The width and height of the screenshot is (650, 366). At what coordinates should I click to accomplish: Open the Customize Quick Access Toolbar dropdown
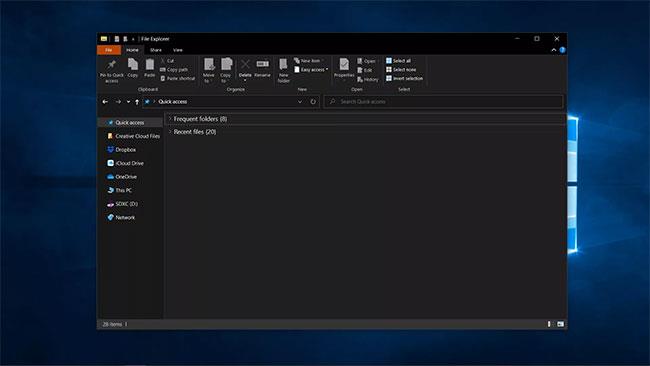point(133,39)
